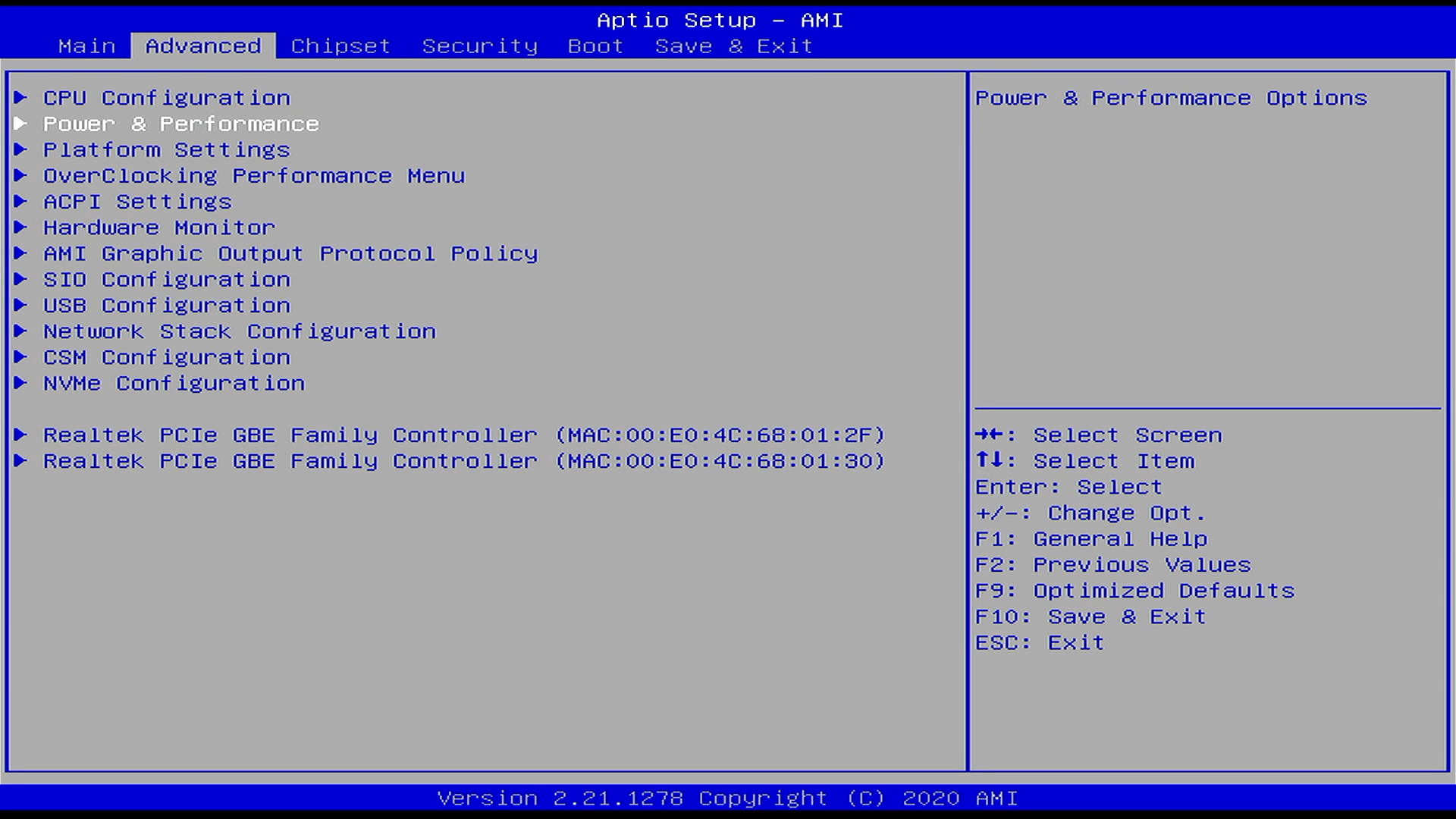1456x819 pixels.
Task: Click the arrow icon next to ACPI Settings
Action: [x=20, y=201]
